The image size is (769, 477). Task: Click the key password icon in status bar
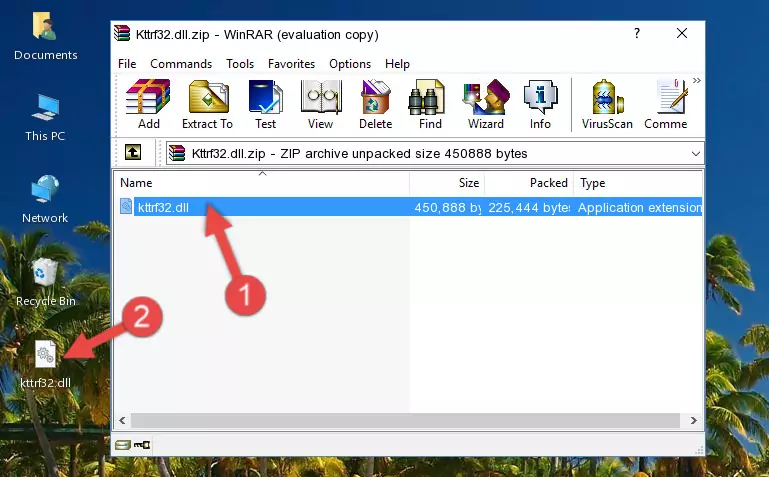(142, 445)
